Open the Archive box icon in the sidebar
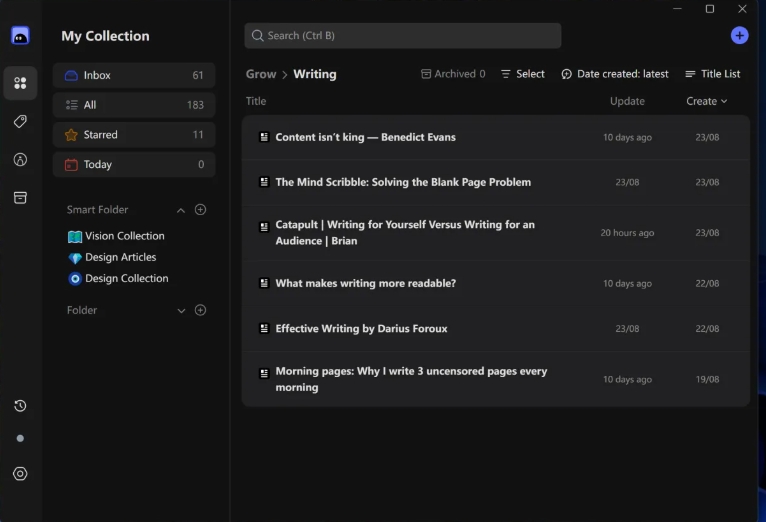The height and width of the screenshot is (522, 766). tap(20, 197)
